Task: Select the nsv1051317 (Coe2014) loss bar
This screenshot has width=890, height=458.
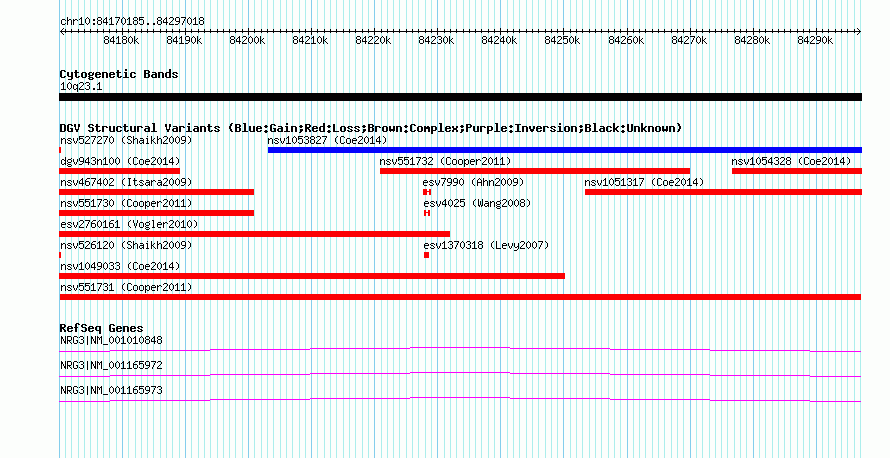Action: coord(723,192)
